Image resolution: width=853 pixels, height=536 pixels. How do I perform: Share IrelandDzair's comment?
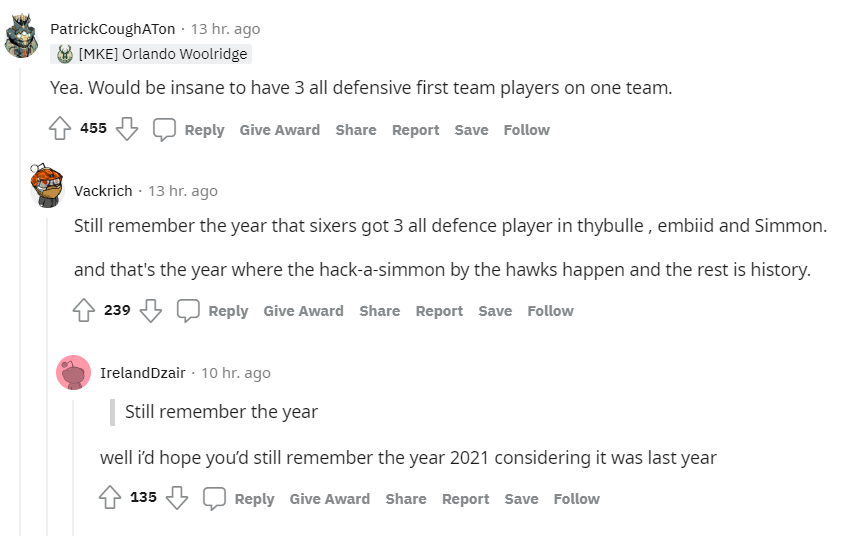(x=406, y=499)
